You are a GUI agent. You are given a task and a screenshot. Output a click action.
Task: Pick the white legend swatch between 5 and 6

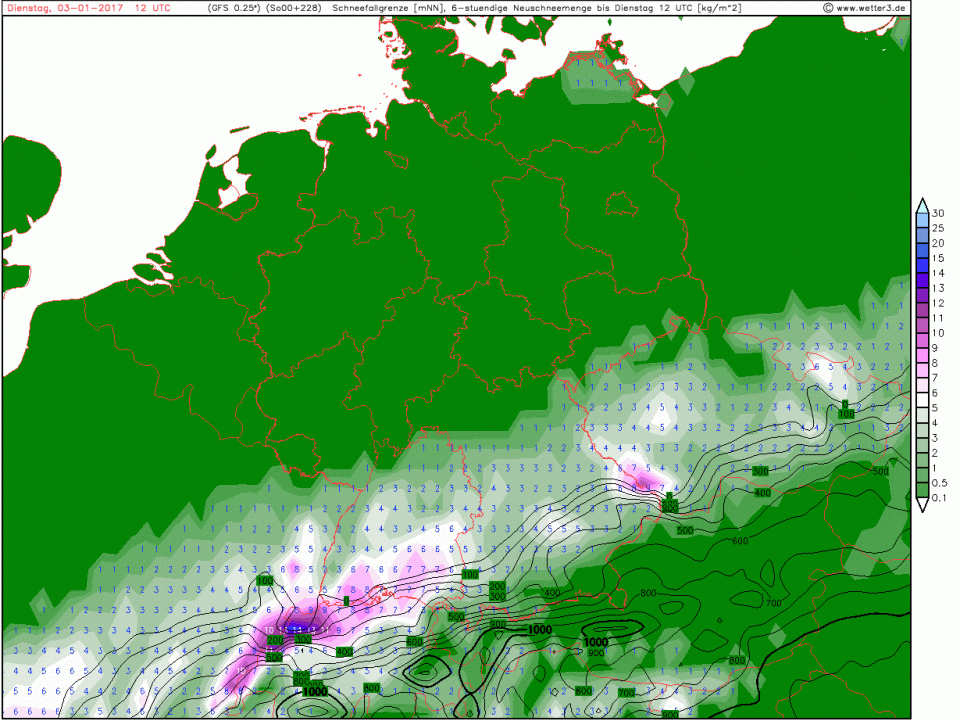click(922, 401)
